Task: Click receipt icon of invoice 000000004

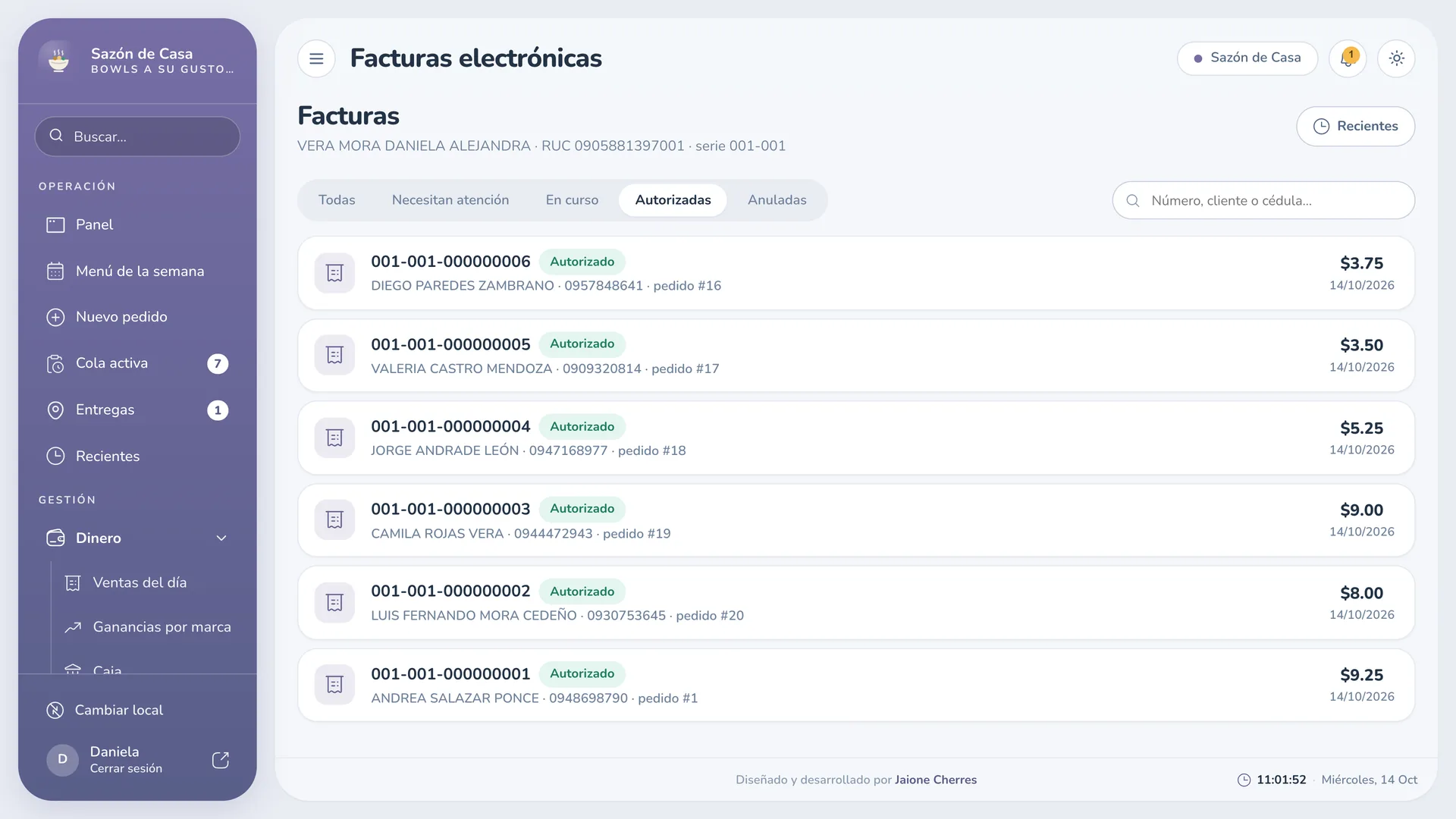Action: pyautogui.click(x=334, y=438)
